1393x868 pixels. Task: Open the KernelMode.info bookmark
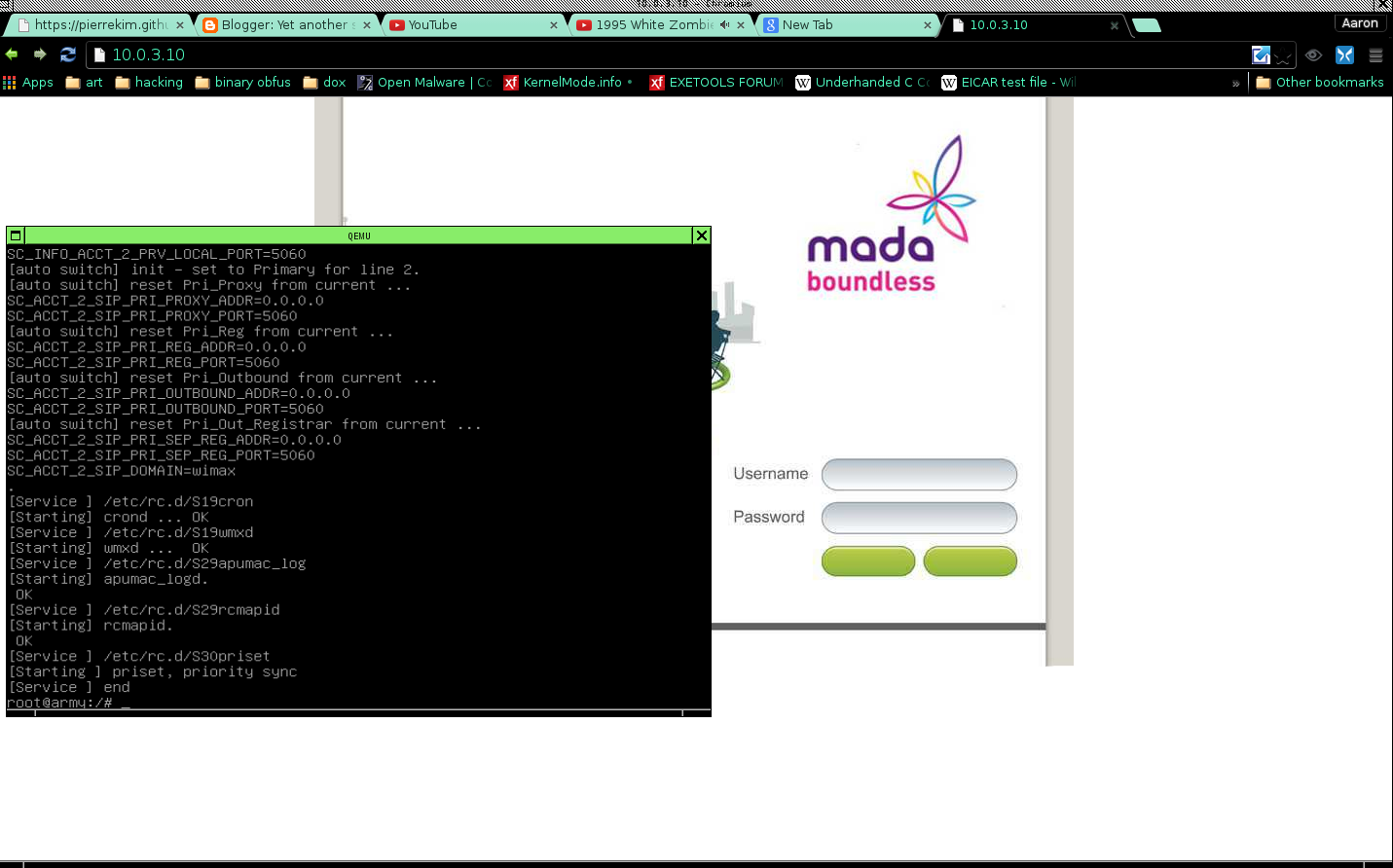(x=568, y=83)
